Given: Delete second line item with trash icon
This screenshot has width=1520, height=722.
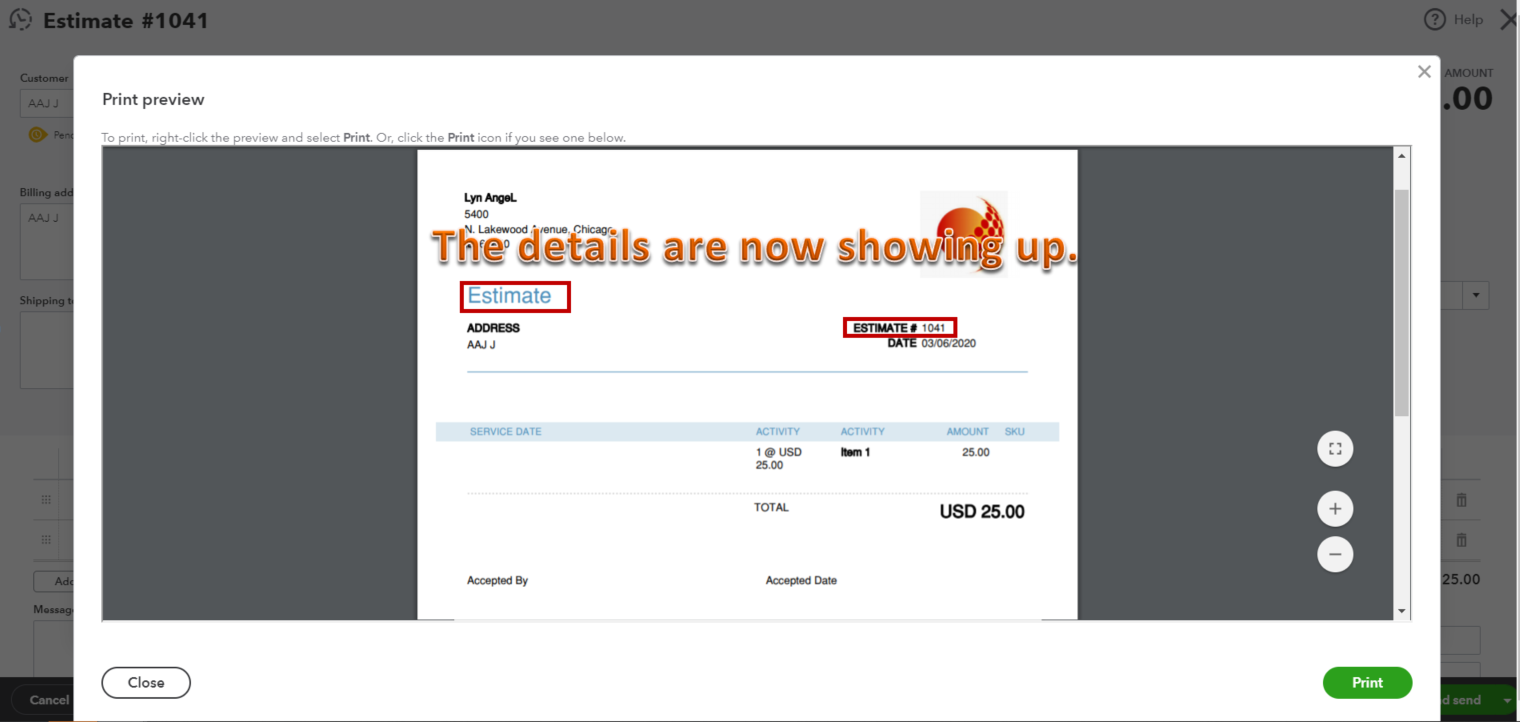Looking at the screenshot, I should pyautogui.click(x=1461, y=540).
